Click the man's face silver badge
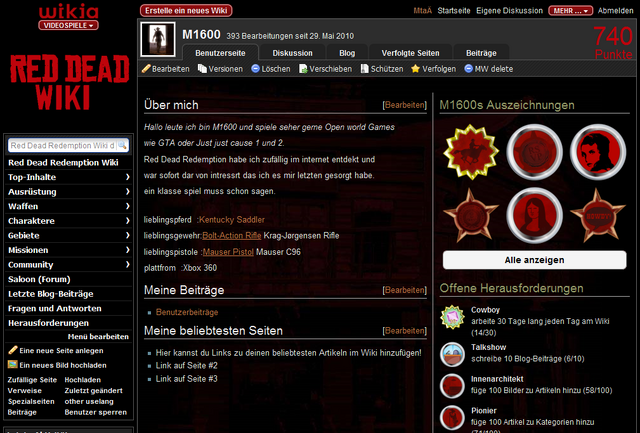The image size is (640, 433). [598, 152]
